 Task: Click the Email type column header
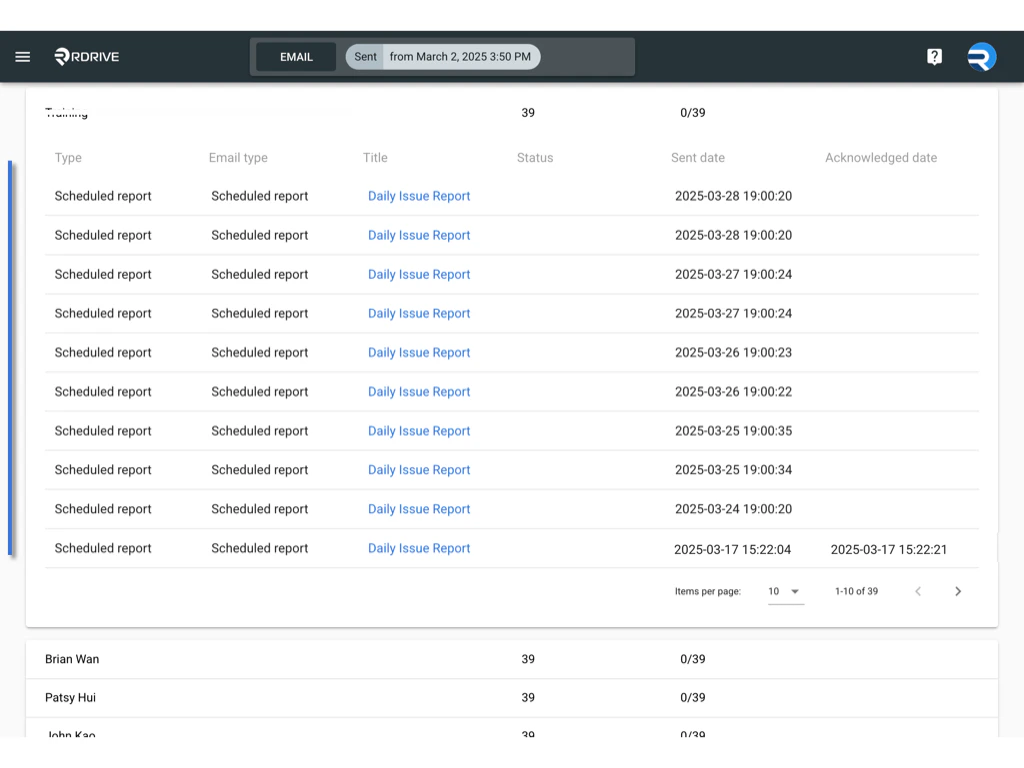click(x=238, y=158)
